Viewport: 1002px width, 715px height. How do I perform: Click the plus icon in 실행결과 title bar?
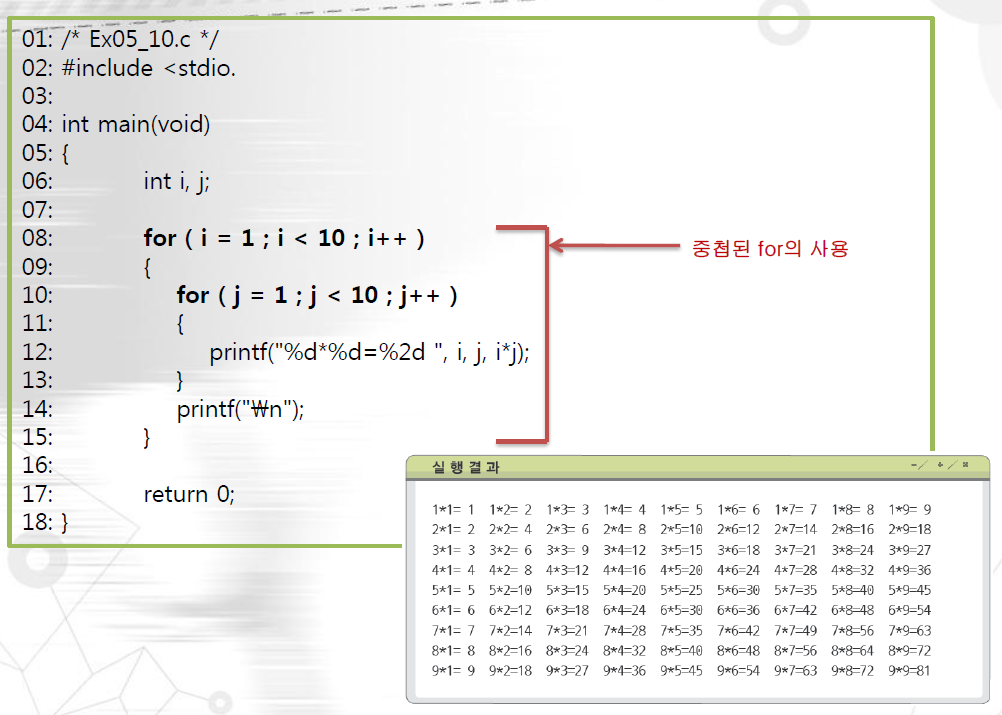tap(940, 465)
